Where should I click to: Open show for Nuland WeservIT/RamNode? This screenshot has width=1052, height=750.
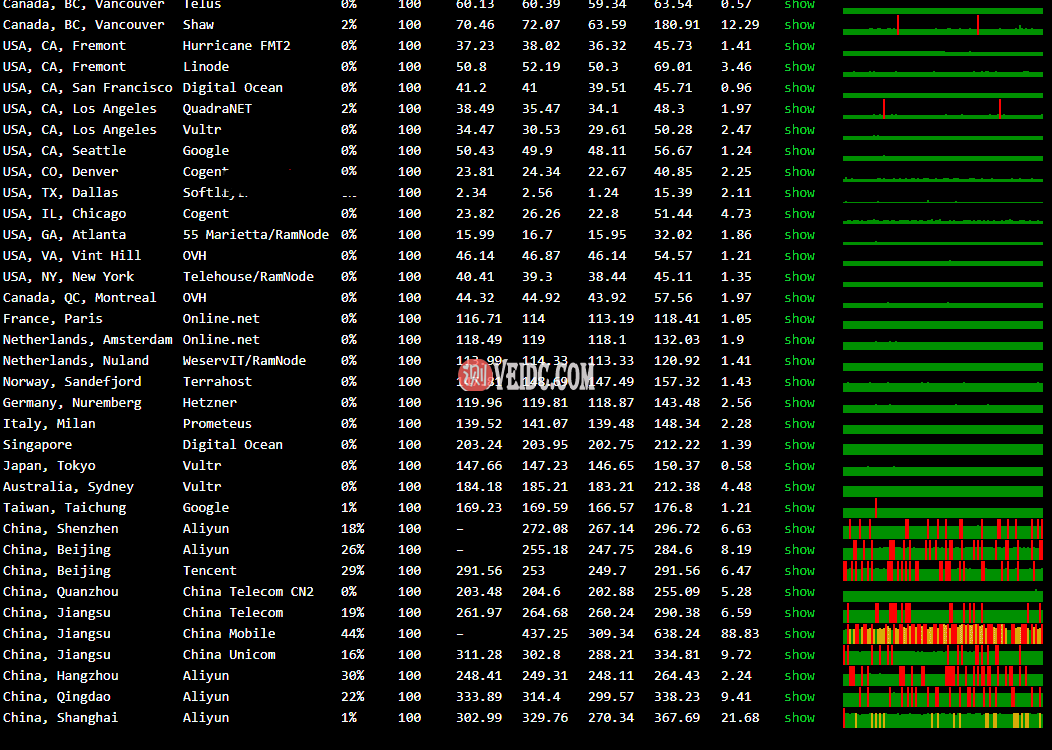click(x=799, y=361)
